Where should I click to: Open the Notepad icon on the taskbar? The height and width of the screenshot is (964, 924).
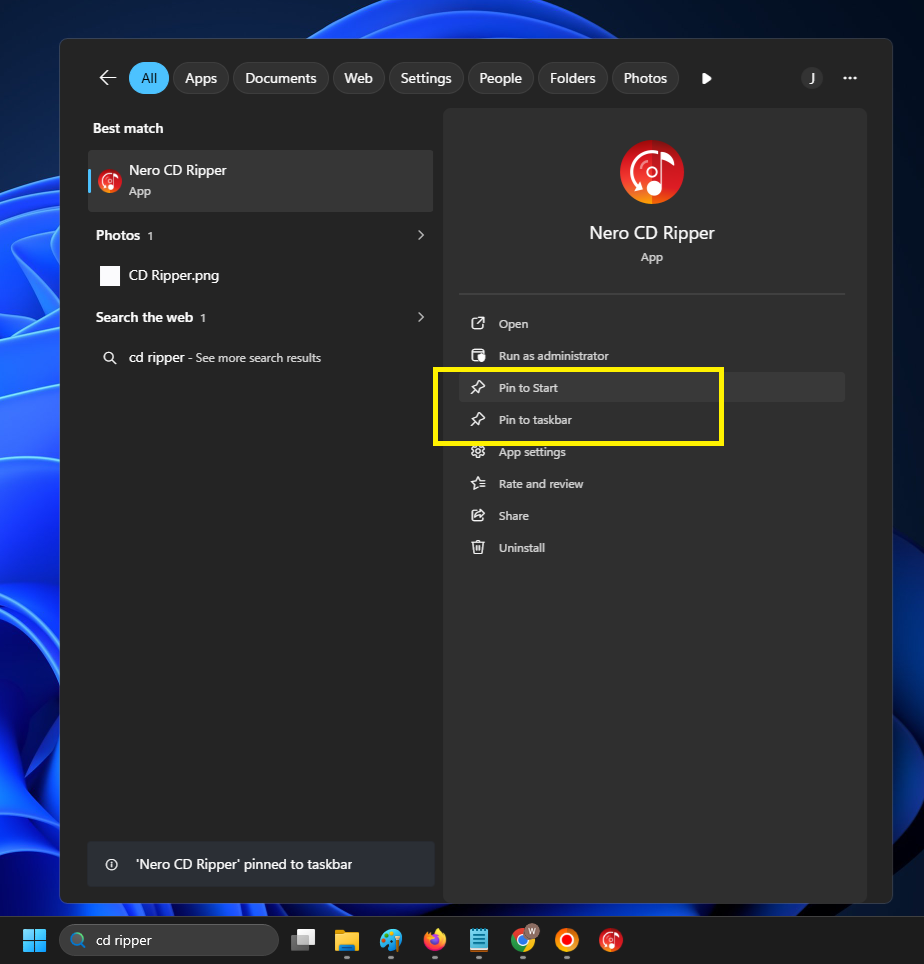click(479, 940)
